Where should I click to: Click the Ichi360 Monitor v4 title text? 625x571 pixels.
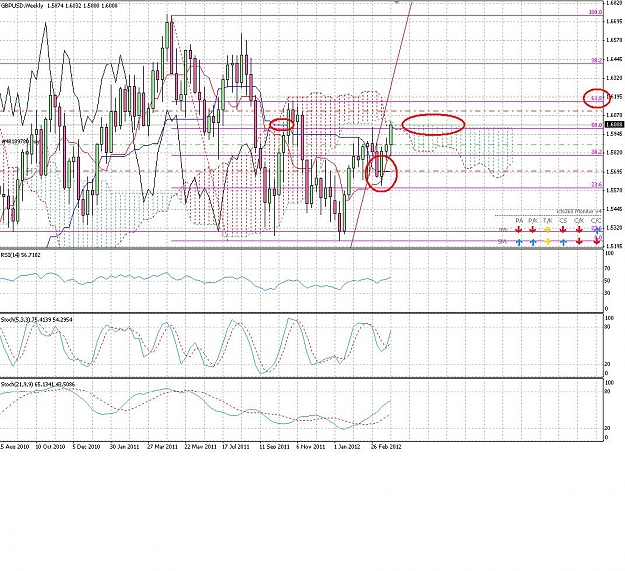[579, 211]
